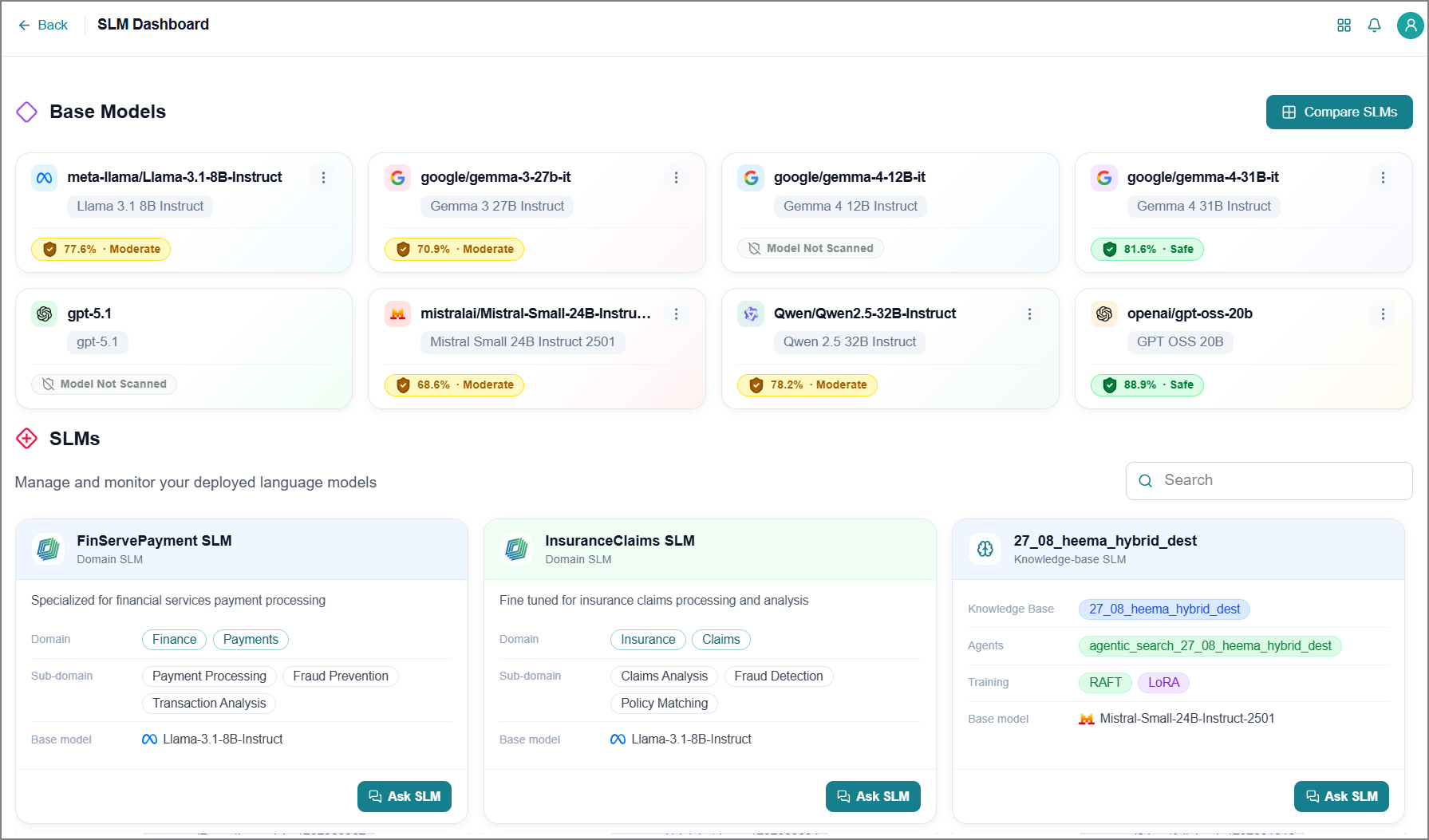Click the 81.6% Safe badge
1429x840 pixels.
click(x=1147, y=250)
